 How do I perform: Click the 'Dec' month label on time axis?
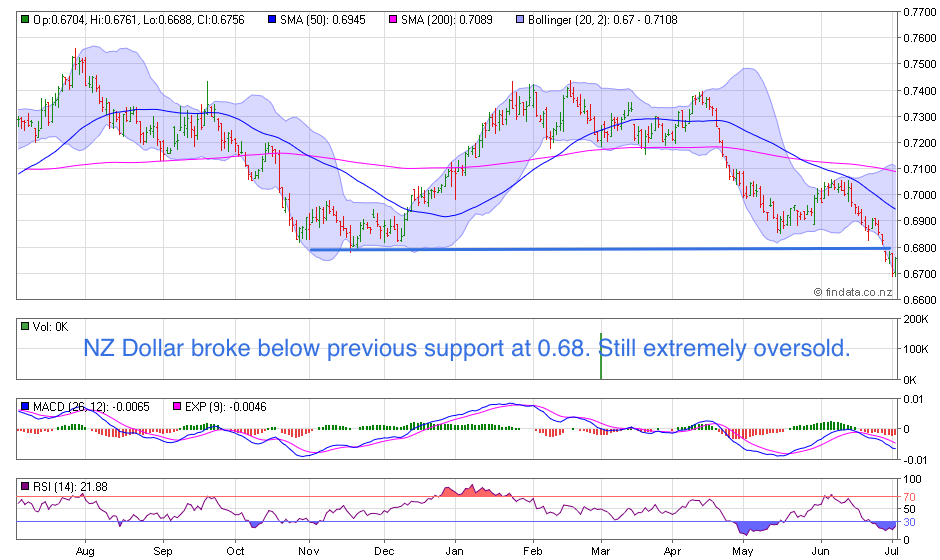pyautogui.click(x=384, y=551)
